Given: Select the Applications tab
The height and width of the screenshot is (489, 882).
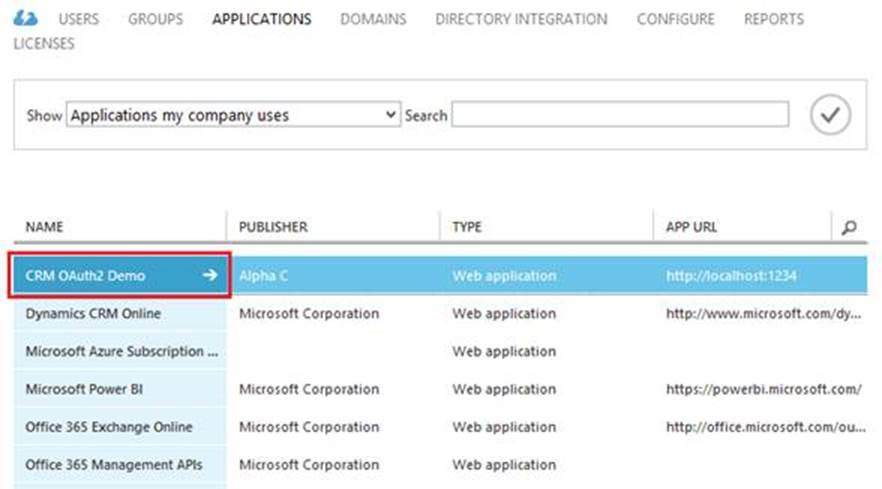Looking at the screenshot, I should [x=261, y=19].
